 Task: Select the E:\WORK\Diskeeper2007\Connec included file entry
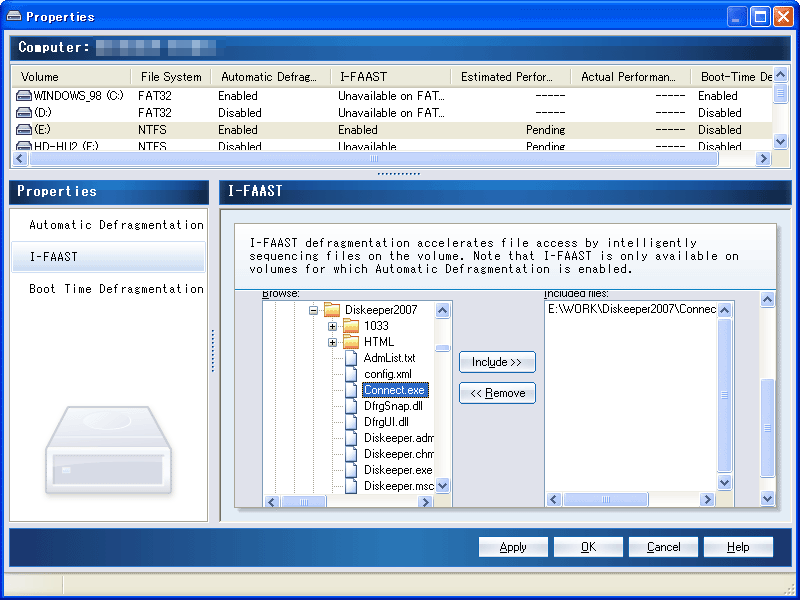[632, 309]
